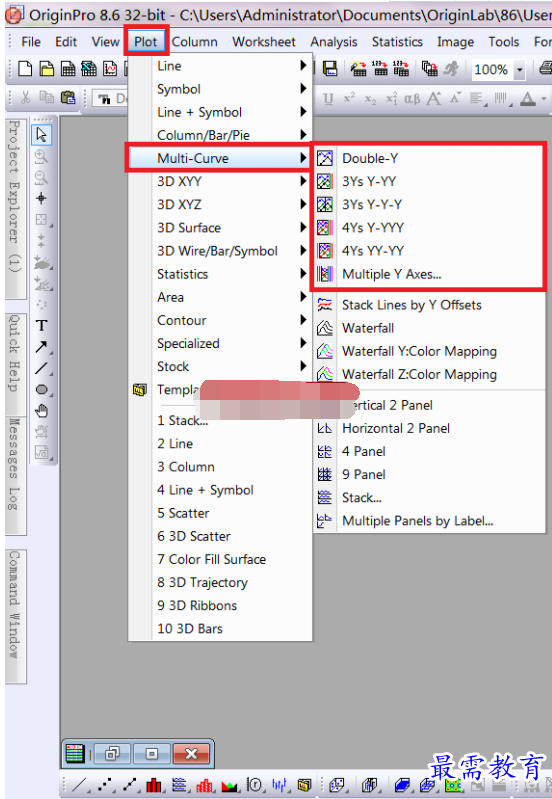Screen dimensions: 552x799
Task: Toggle Greek αβ symbol formatting
Action: [x=412, y=98]
